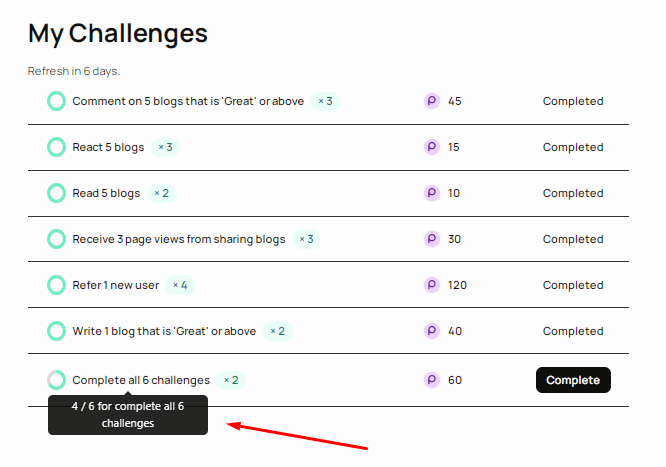The image size is (666, 467).
Task: Click purple points coin next to 60
Action: click(432, 380)
